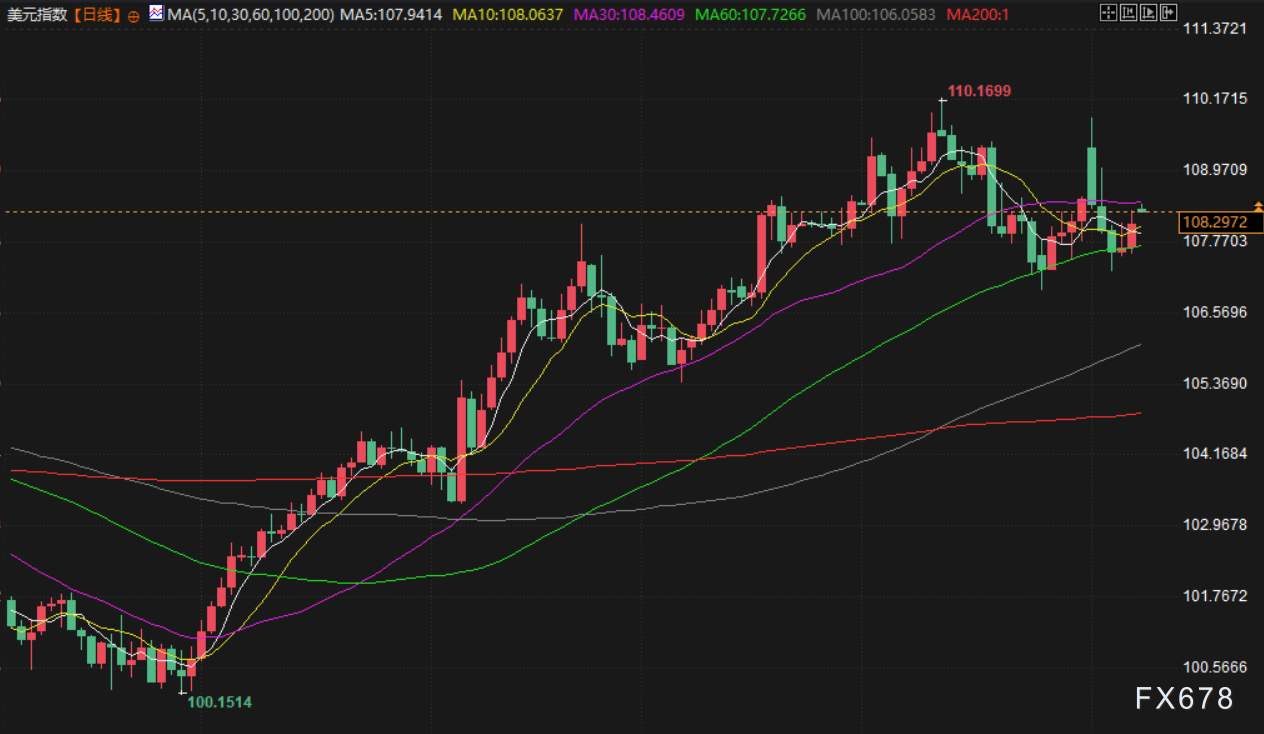Click the 111.3721 price axis label
1264x734 pixels.
(1214, 28)
